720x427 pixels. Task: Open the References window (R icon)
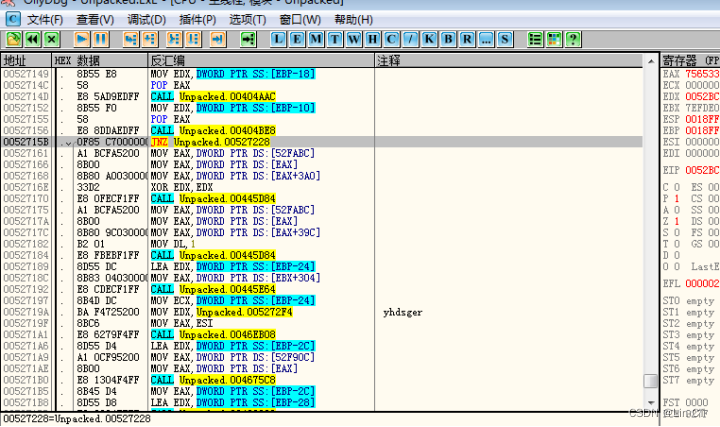coord(467,39)
